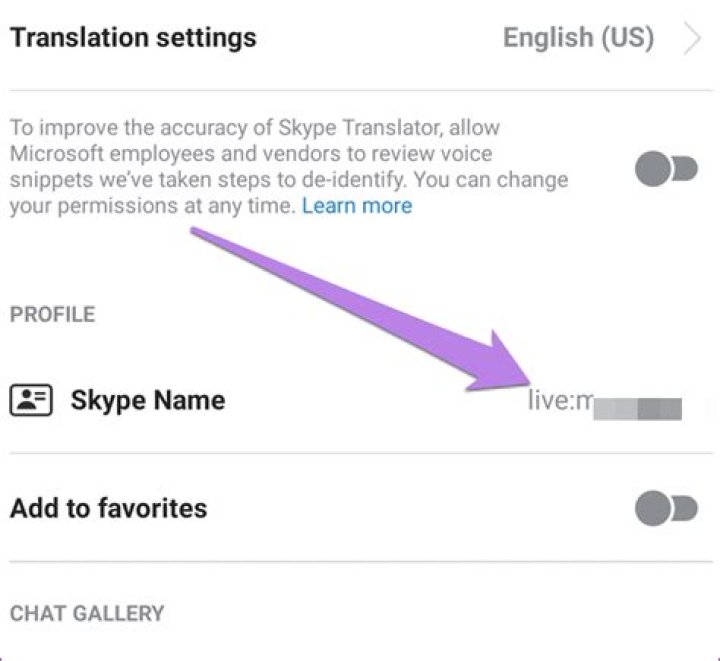Viewport: 720px width, 661px height.
Task: Select the Skype Name label
Action: tap(147, 401)
